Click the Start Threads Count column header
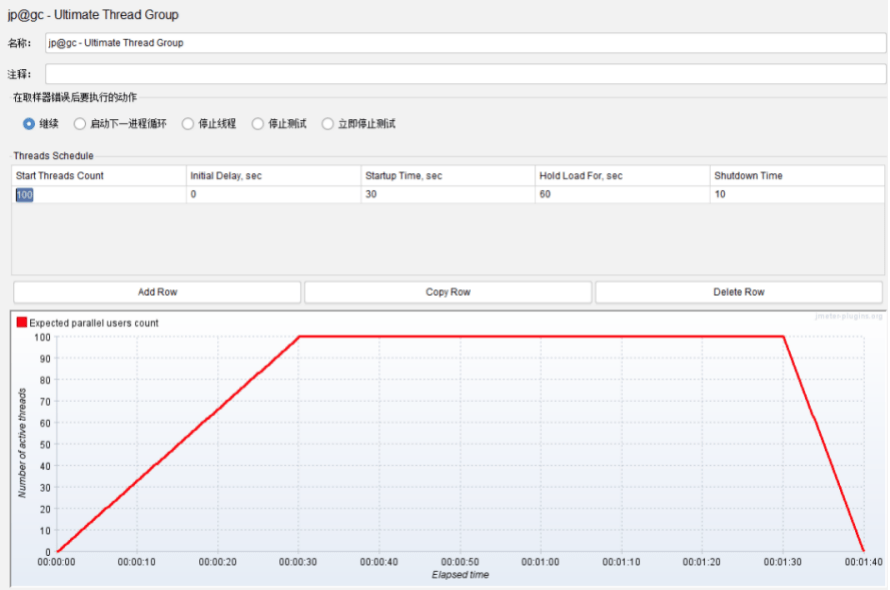The height and width of the screenshot is (590, 890). [x=99, y=175]
